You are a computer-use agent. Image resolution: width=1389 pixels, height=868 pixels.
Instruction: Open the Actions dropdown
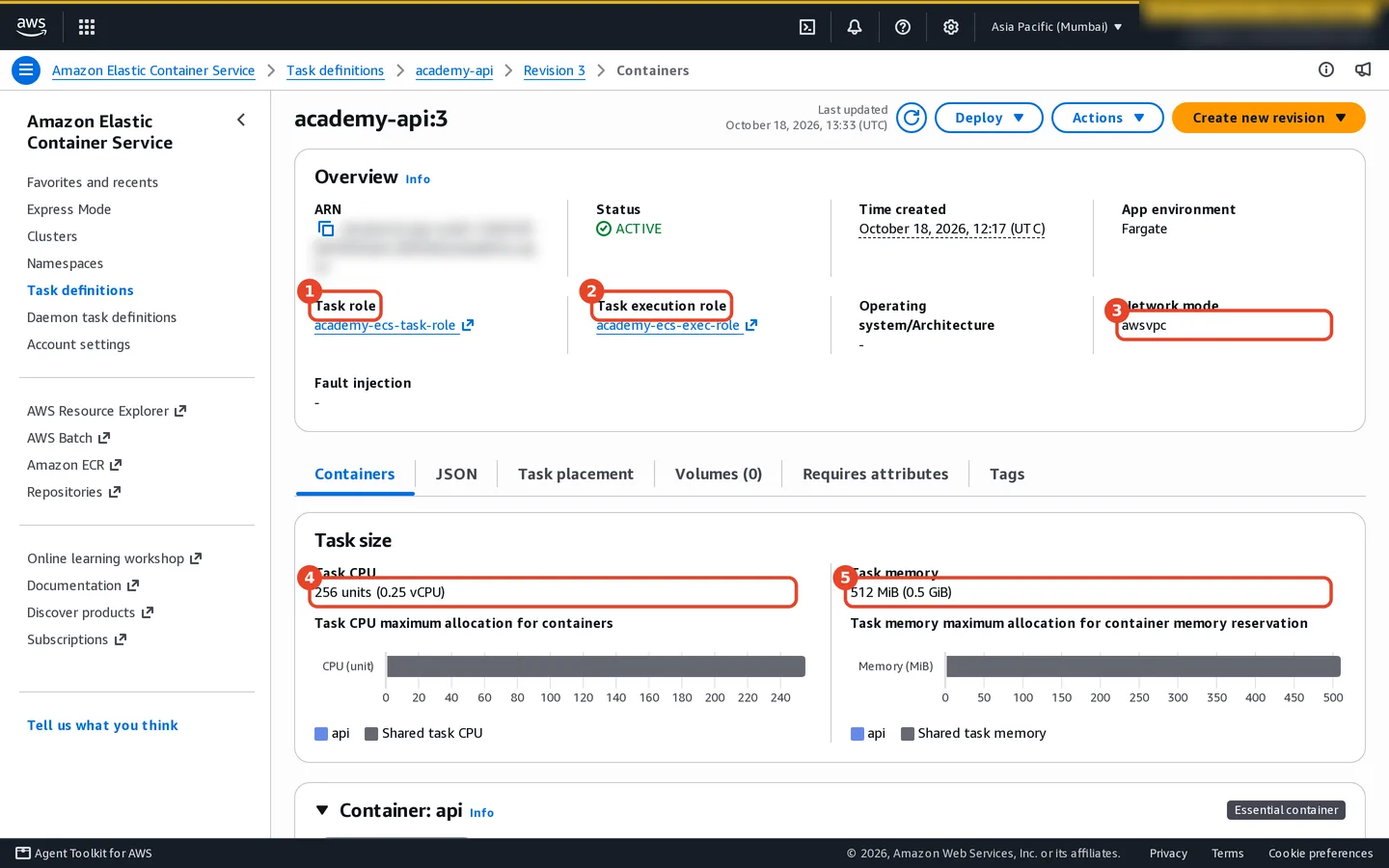click(x=1107, y=118)
